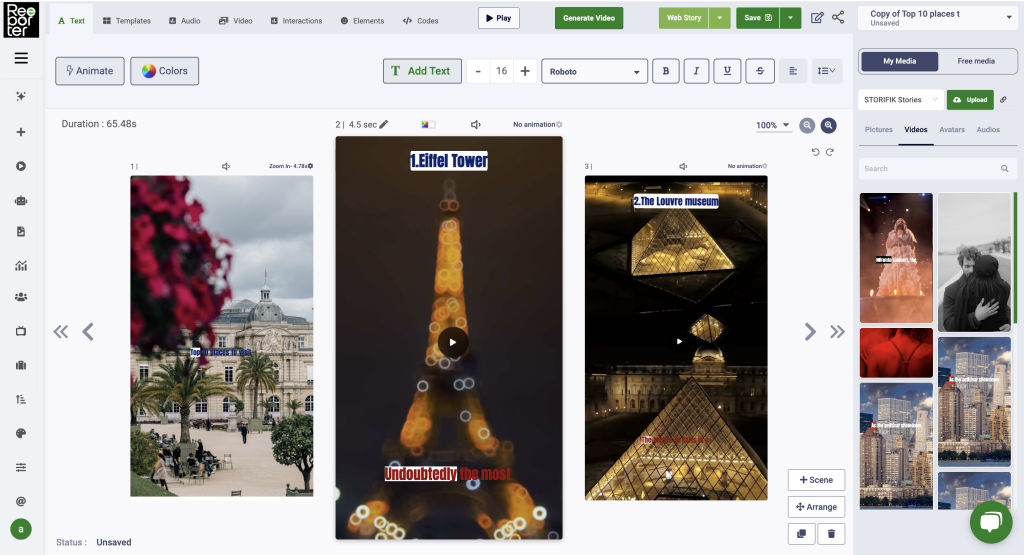Open the document icon in sidebar
The width and height of the screenshot is (1024, 555).
point(21,232)
